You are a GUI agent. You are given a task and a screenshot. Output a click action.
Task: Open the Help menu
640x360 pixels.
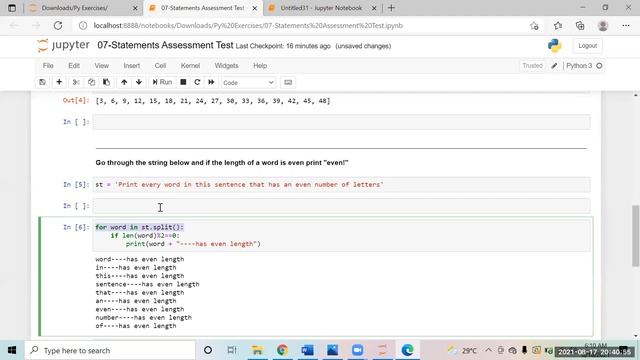tap(260, 66)
